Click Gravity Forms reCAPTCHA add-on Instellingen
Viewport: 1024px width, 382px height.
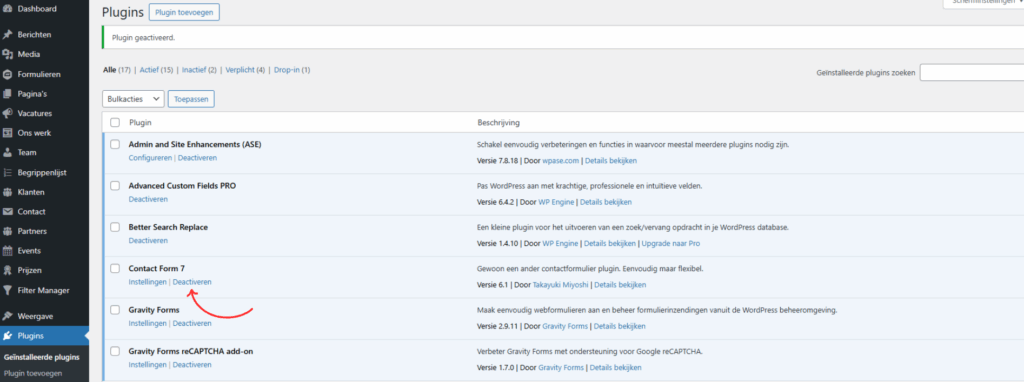coord(148,364)
